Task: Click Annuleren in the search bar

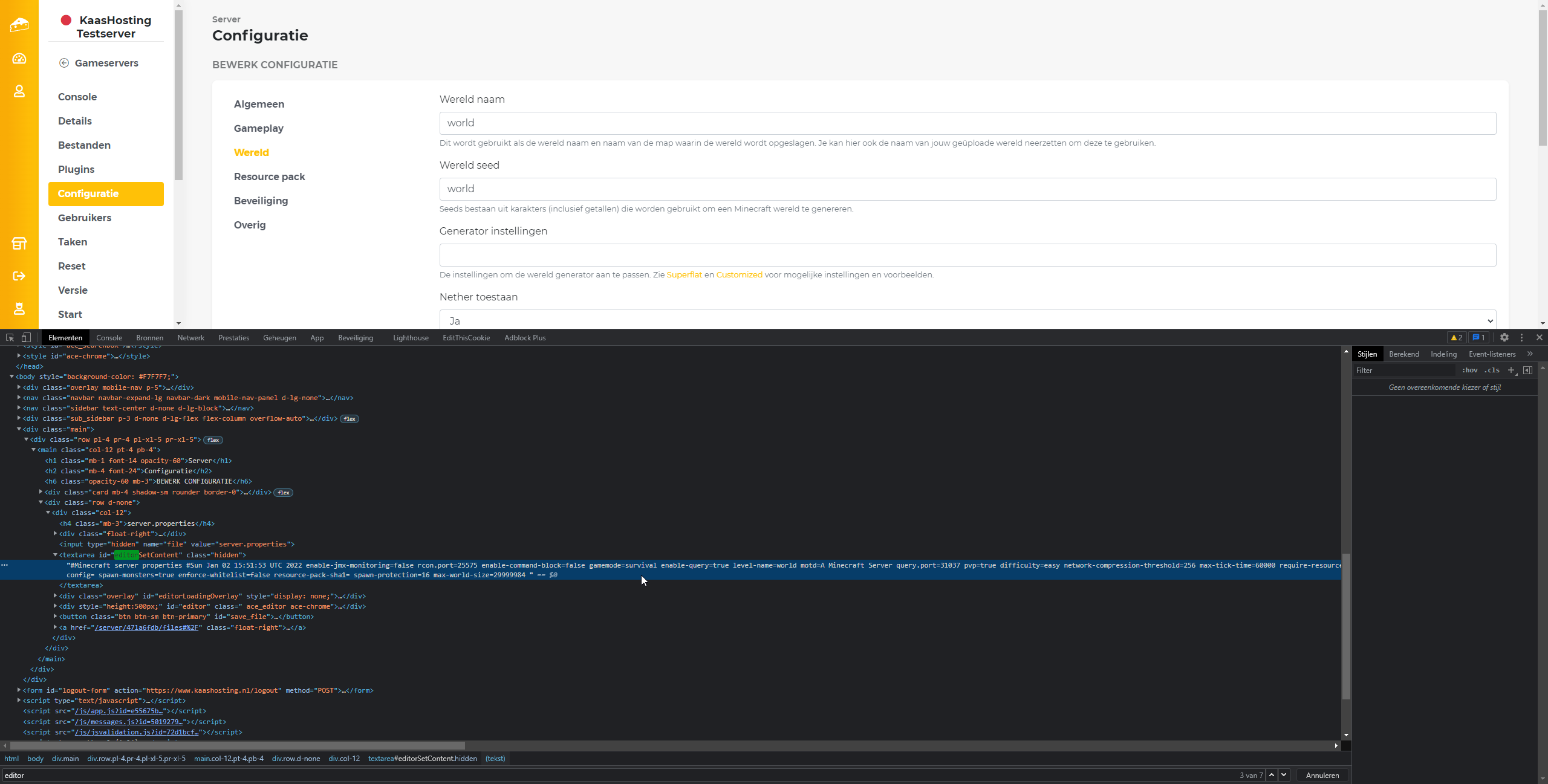Action: [x=1322, y=776]
